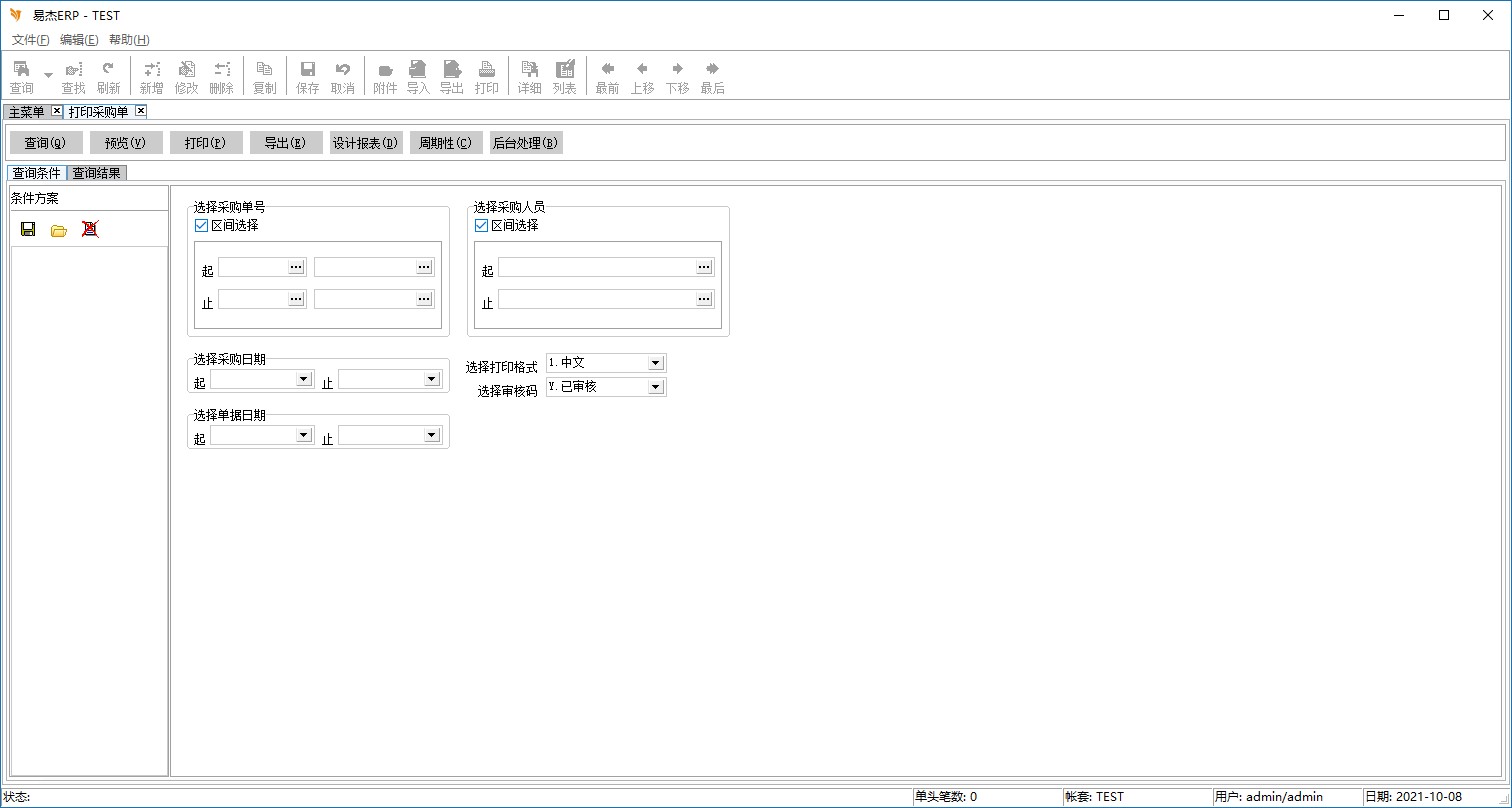This screenshot has height=808, width=1512.
Task: Close the 打印采购单 tab
Action: tap(141, 111)
